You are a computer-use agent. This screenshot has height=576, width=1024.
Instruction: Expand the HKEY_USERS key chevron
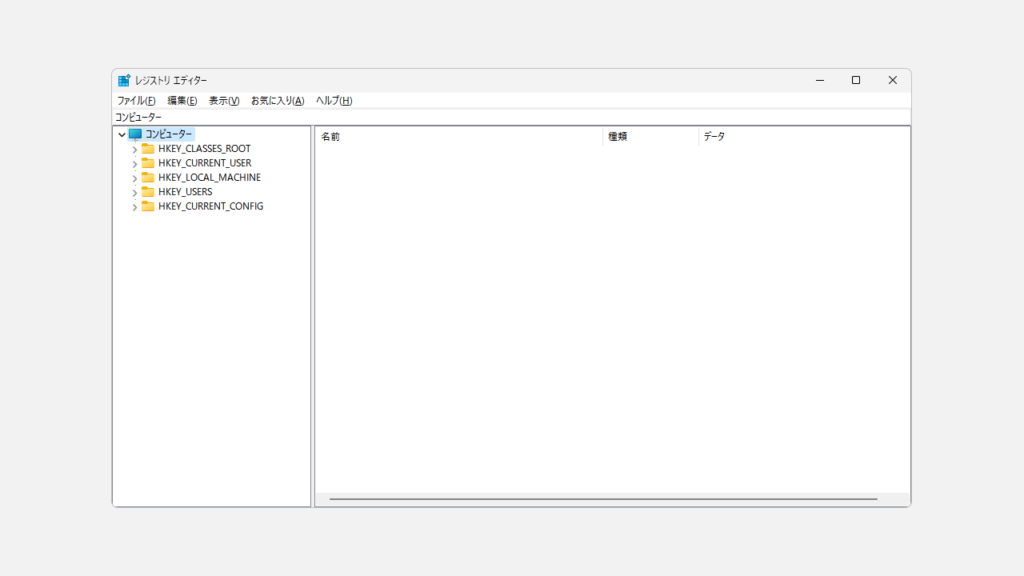point(135,192)
